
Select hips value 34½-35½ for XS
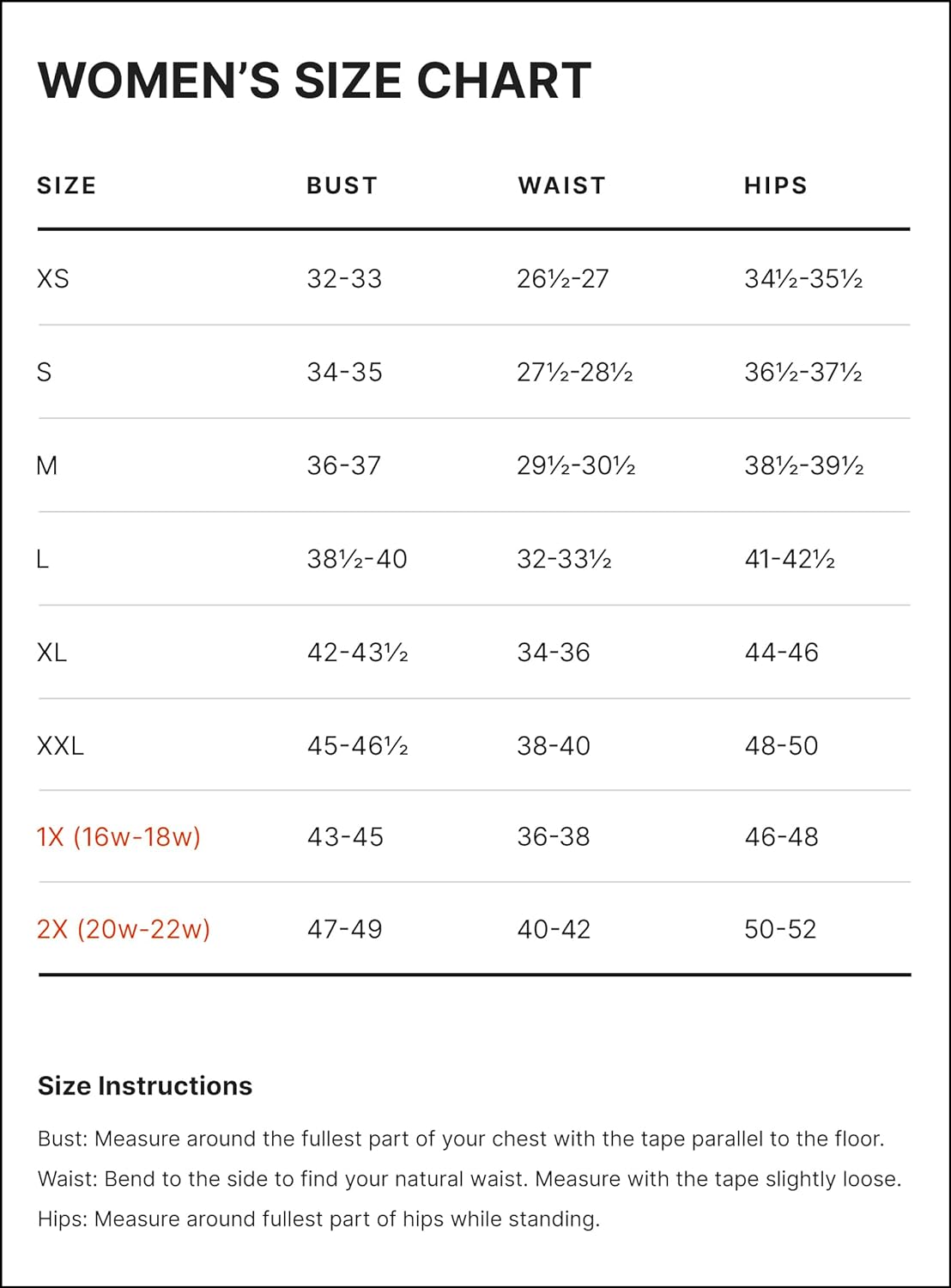pyautogui.click(x=803, y=279)
